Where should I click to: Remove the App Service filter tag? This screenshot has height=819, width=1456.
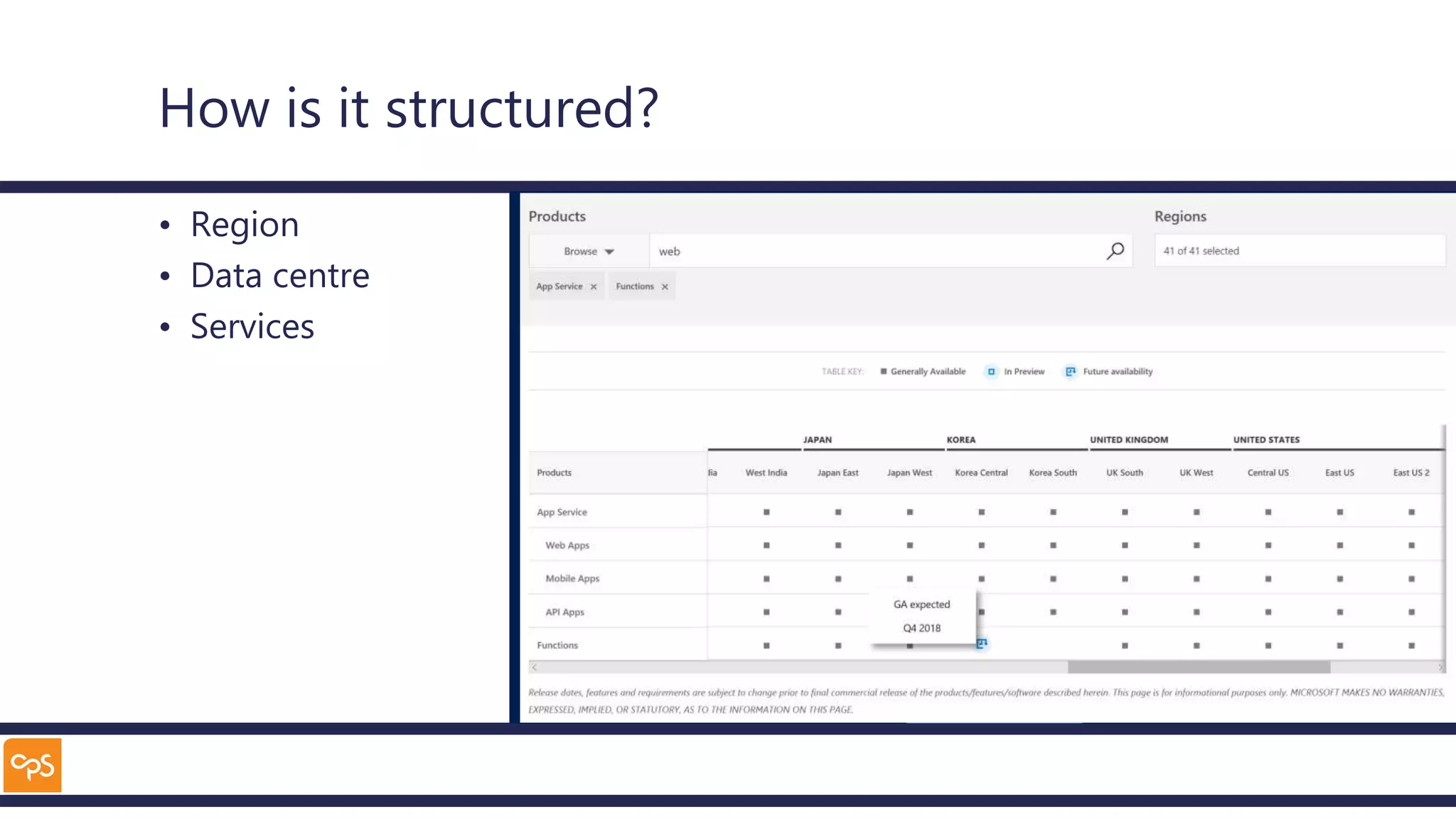pyautogui.click(x=594, y=287)
